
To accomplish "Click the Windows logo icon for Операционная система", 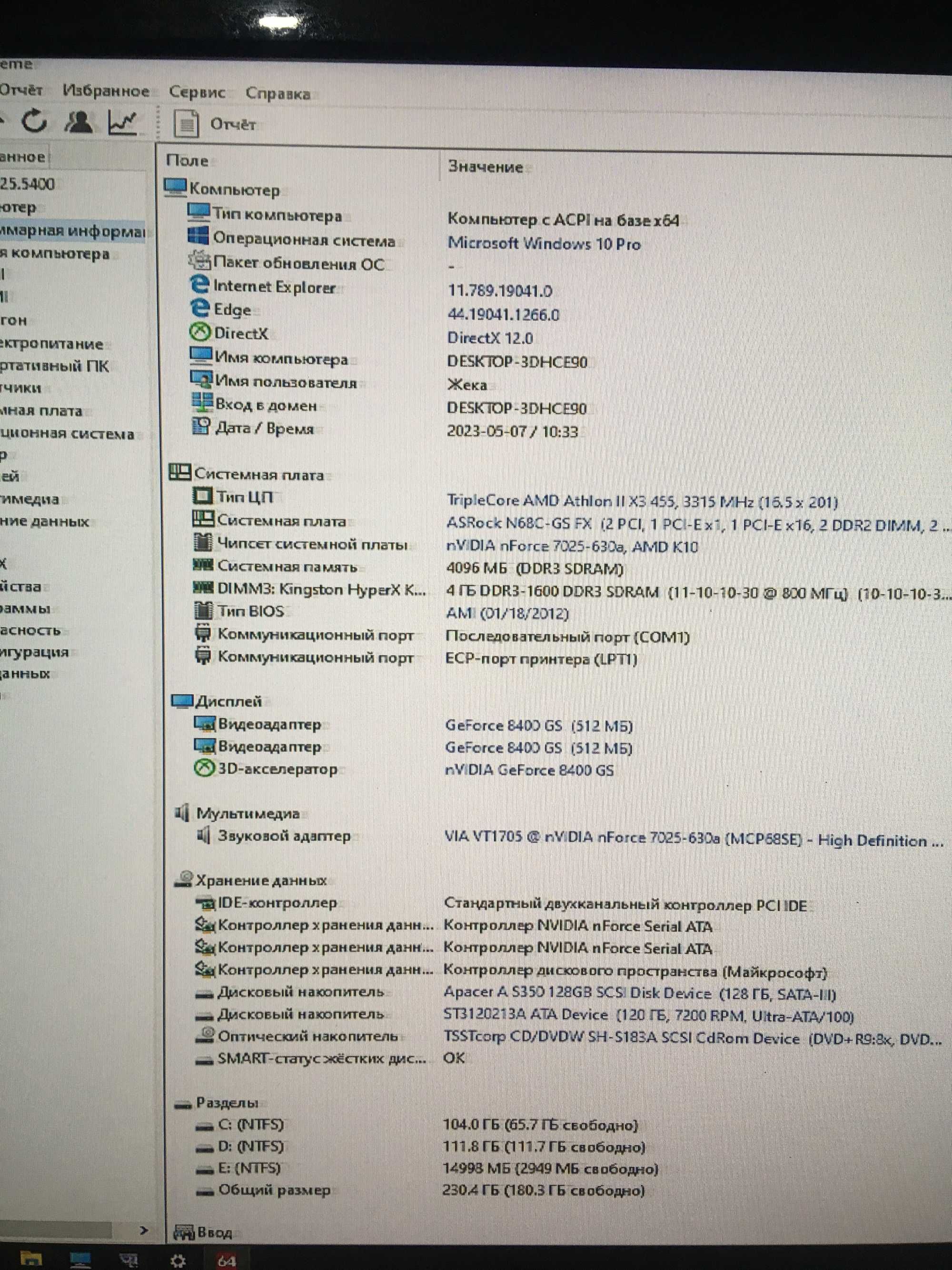I will pos(198,236).
